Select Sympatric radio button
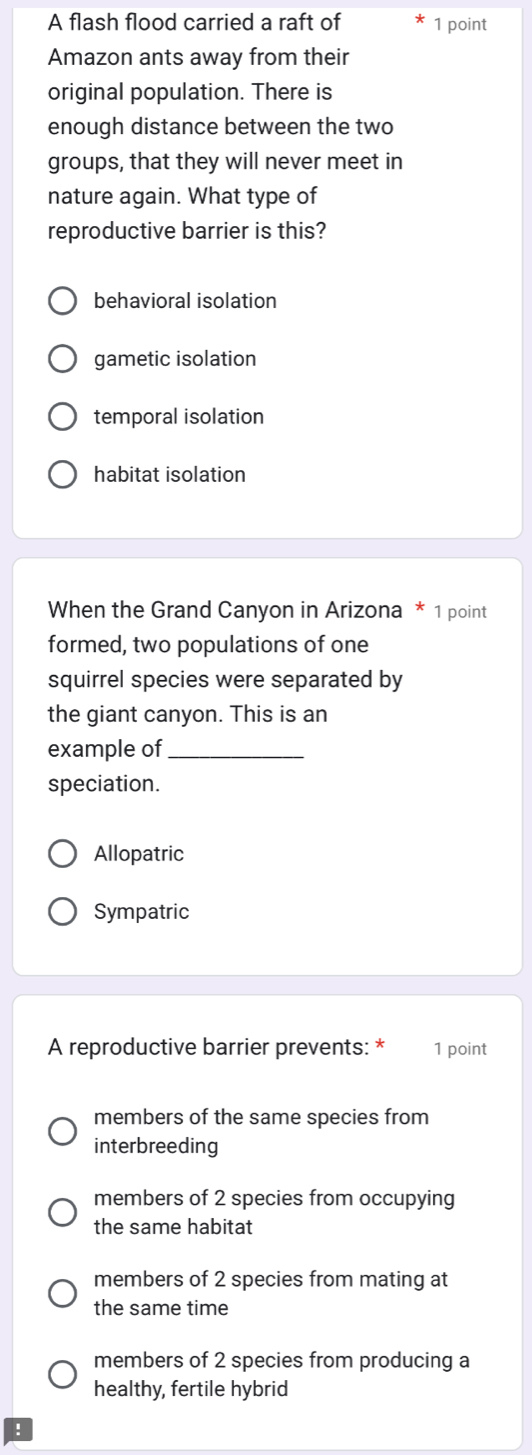The height and width of the screenshot is (1455, 532). point(62,913)
